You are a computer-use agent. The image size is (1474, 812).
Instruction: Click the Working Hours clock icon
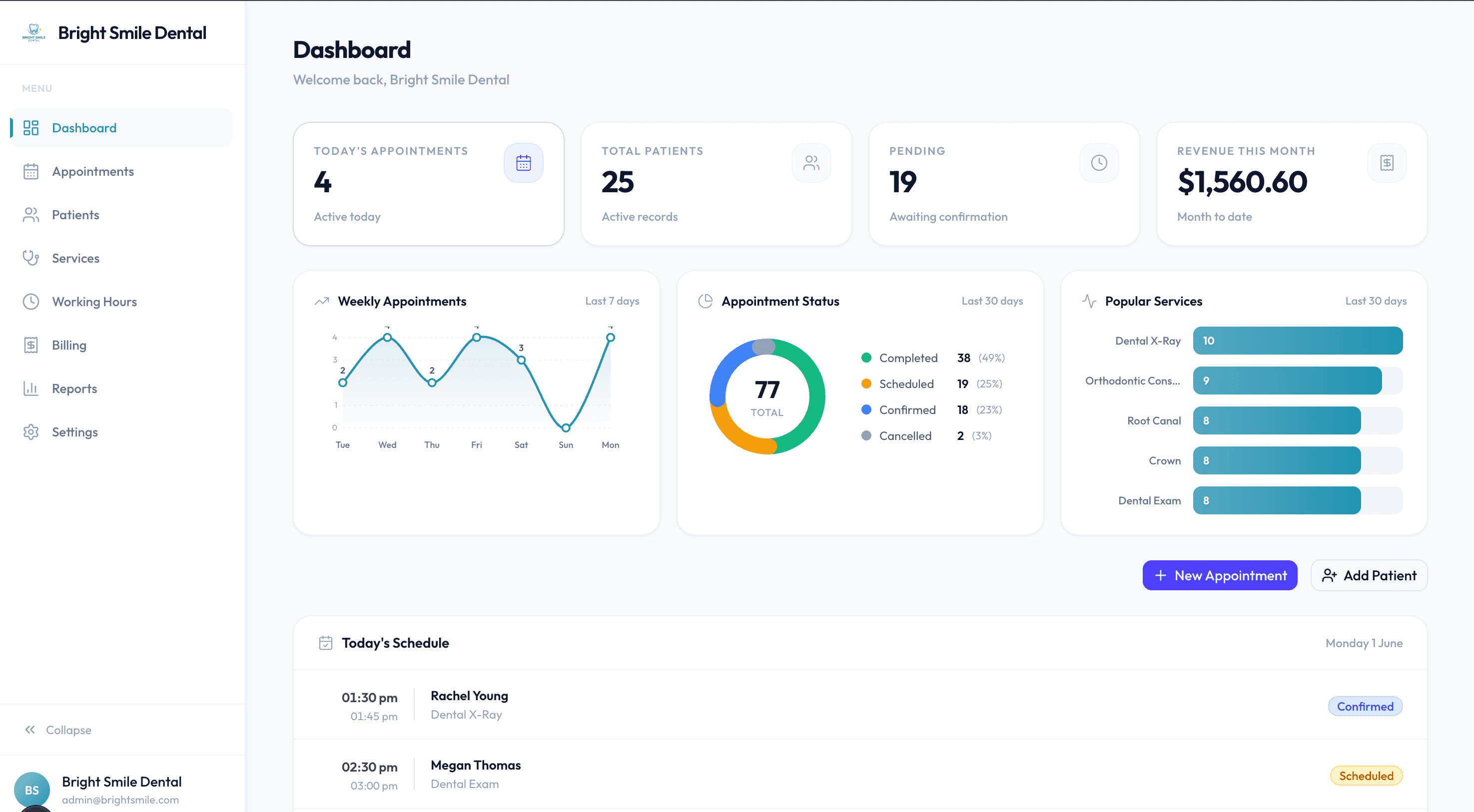[31, 301]
